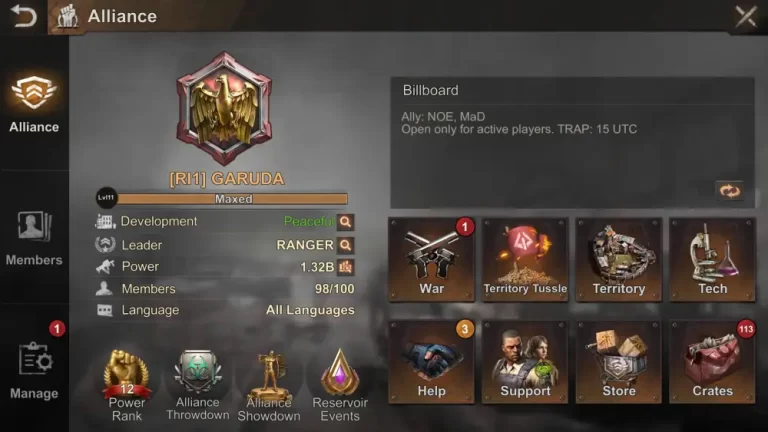The height and width of the screenshot is (432, 768).
Task: Select the Alliance sidebar tab
Action: coord(34,104)
